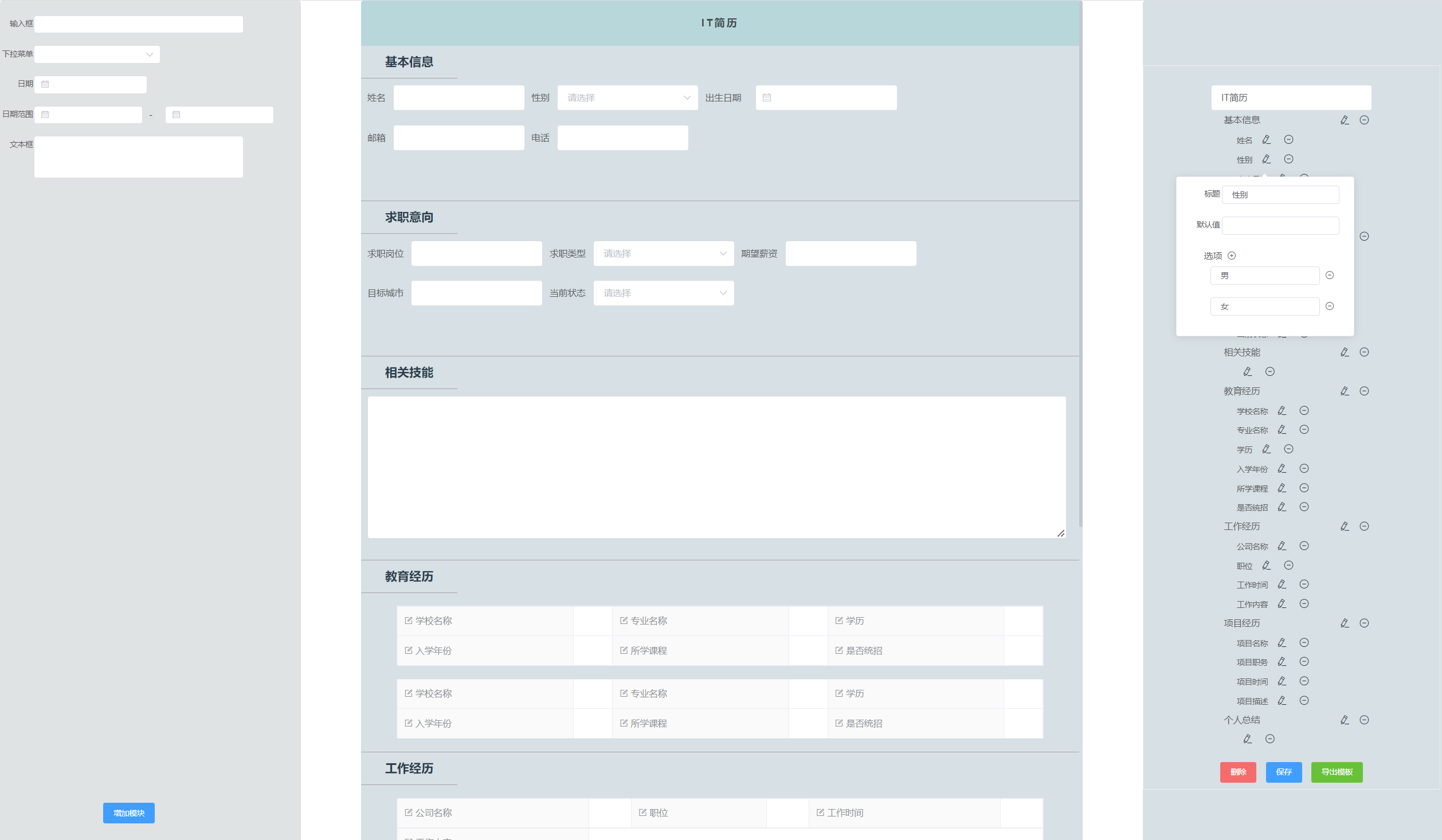Remove the 个人总结 section
1442x840 pixels.
click(x=1364, y=720)
